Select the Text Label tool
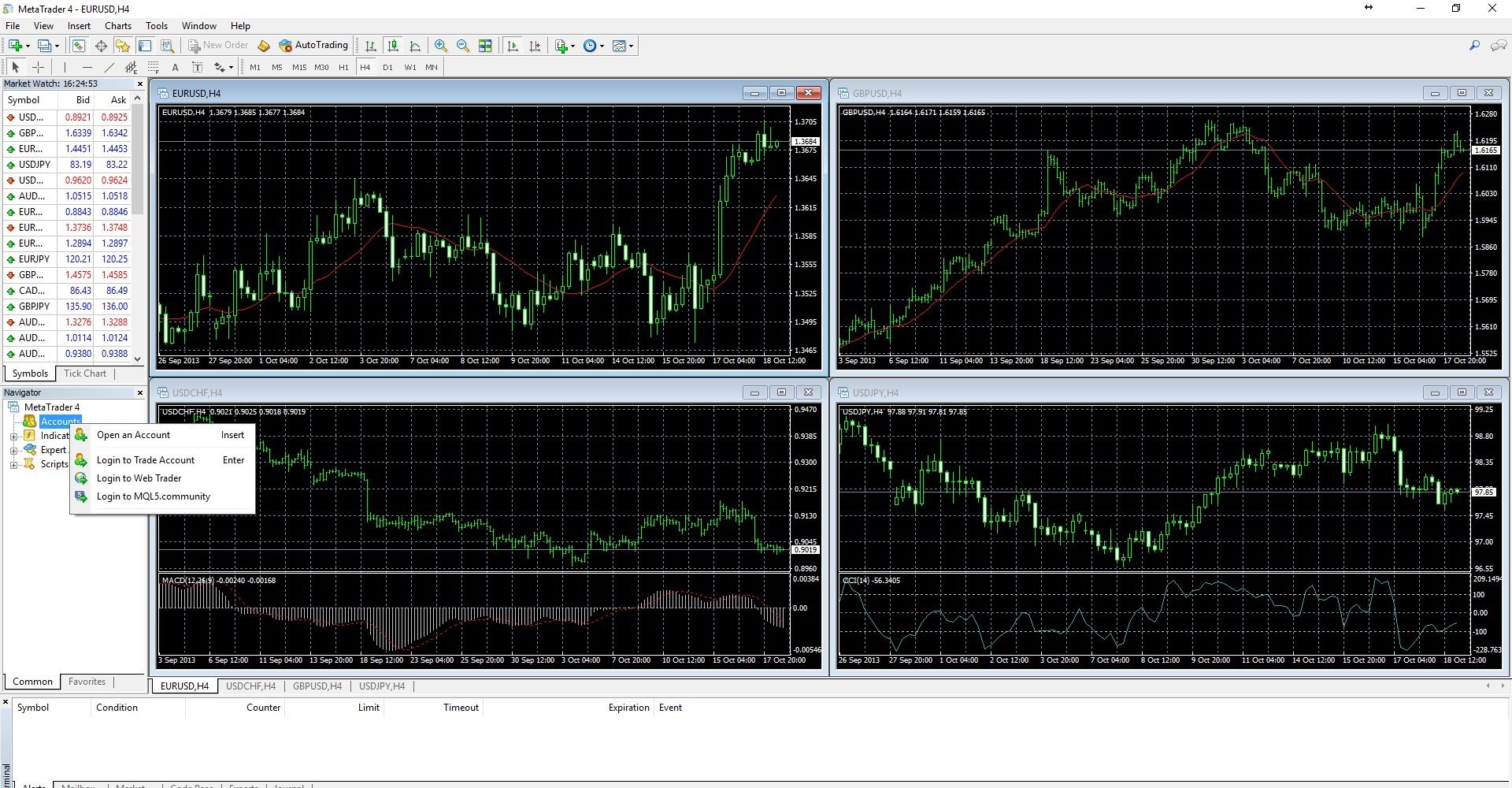Viewport: 1512px width, 788px height. coord(197,67)
